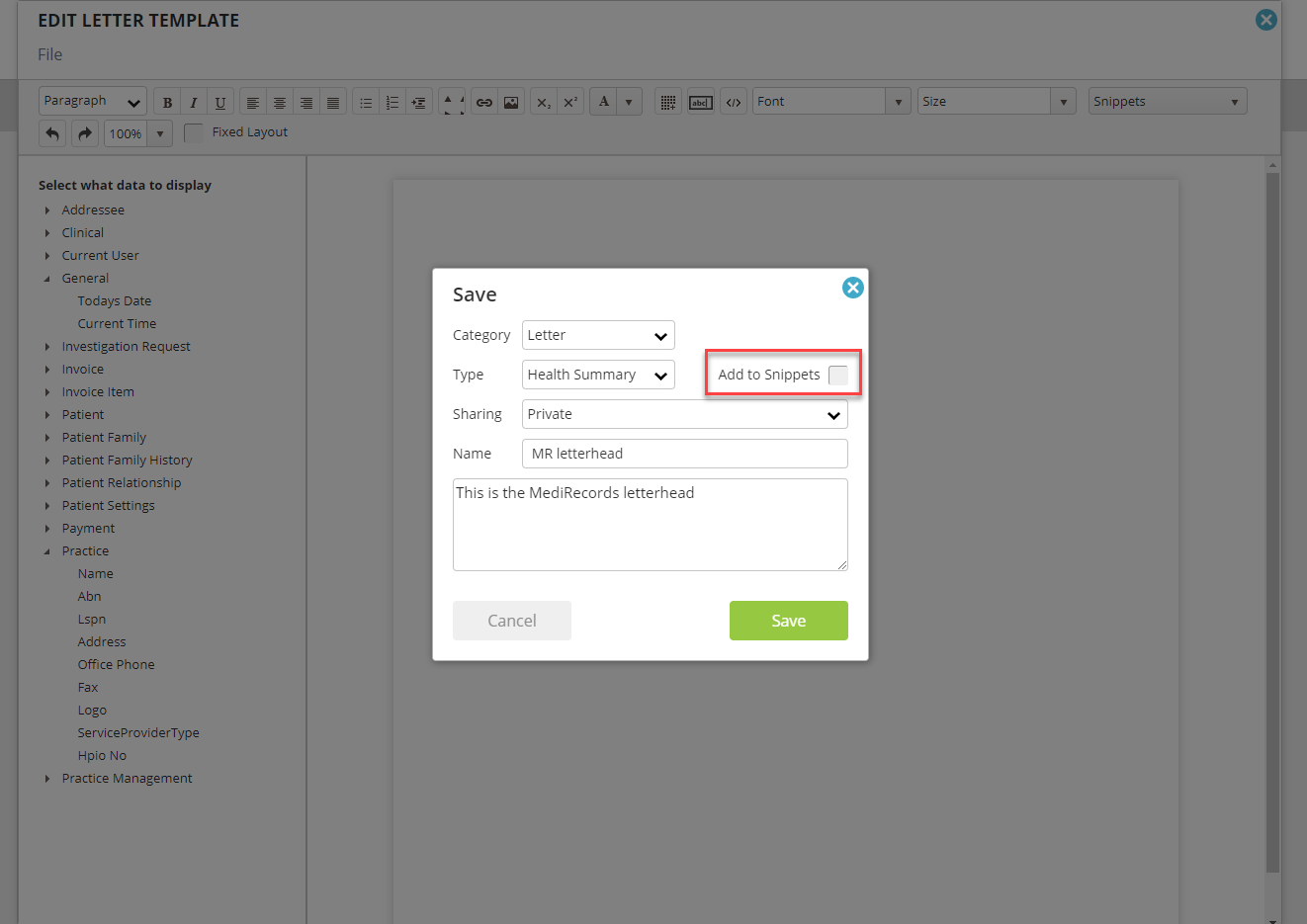Click the green Save button
Viewport: 1307px width, 924px height.
point(789,621)
